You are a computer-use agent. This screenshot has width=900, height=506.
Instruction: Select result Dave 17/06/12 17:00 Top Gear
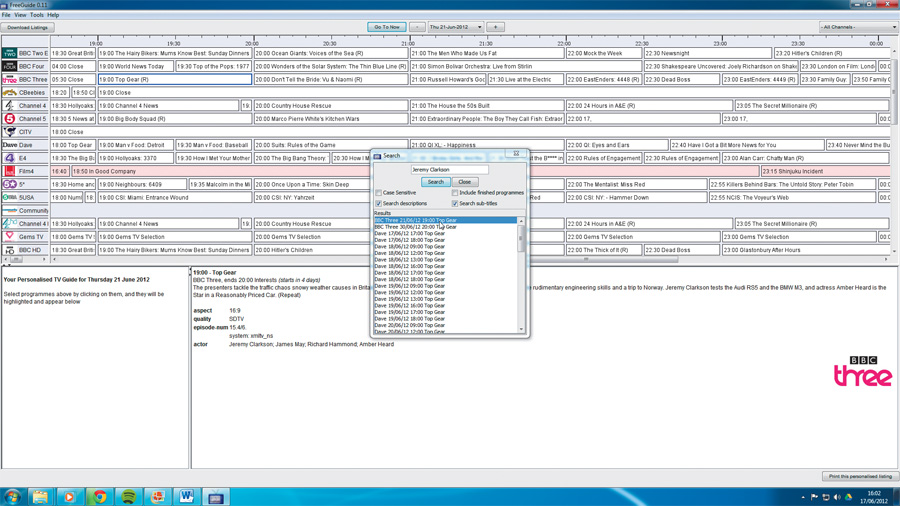(x=445, y=233)
